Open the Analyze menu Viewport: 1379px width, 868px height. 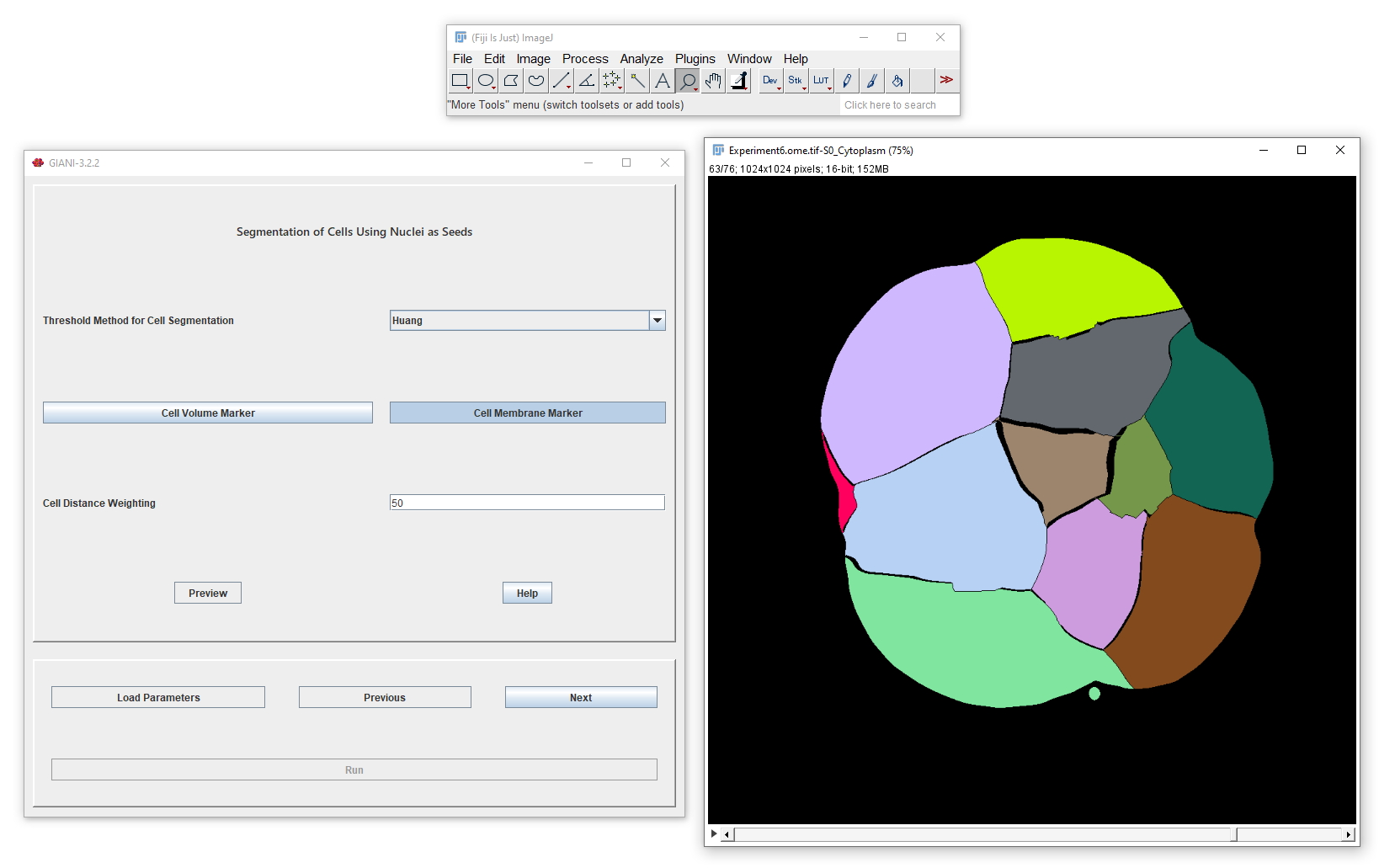642,59
